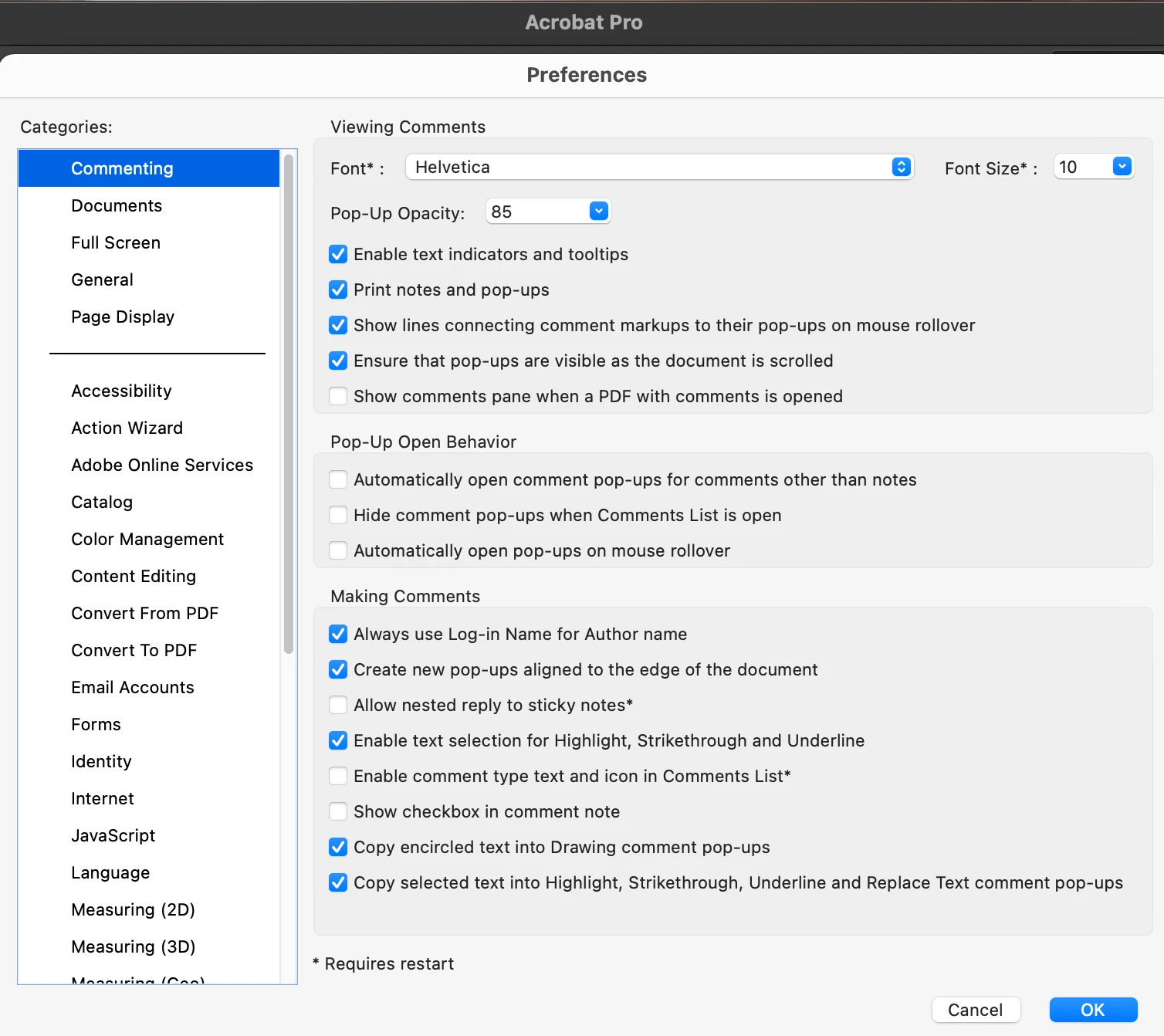
Task: Check Automatically open comment pop-ups for non-notes
Action: [x=338, y=479]
